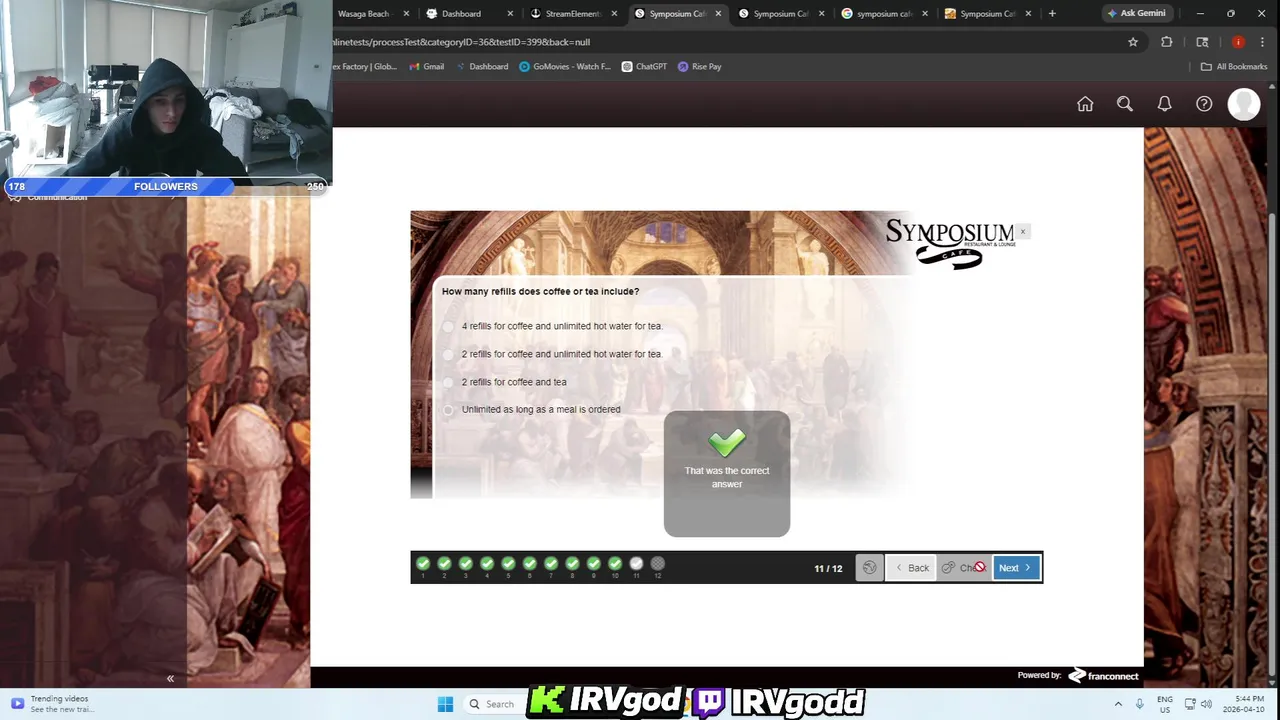The image size is (1280, 720).
Task: Jump to question 9 progress marker
Action: pos(594,564)
